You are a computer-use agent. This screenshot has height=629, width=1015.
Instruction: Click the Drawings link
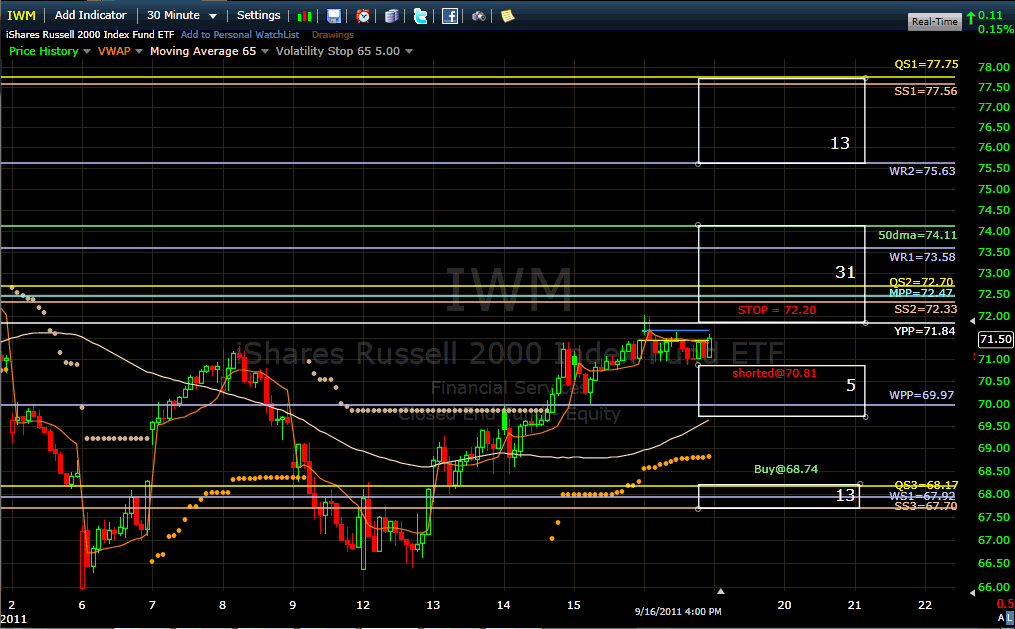(332, 35)
